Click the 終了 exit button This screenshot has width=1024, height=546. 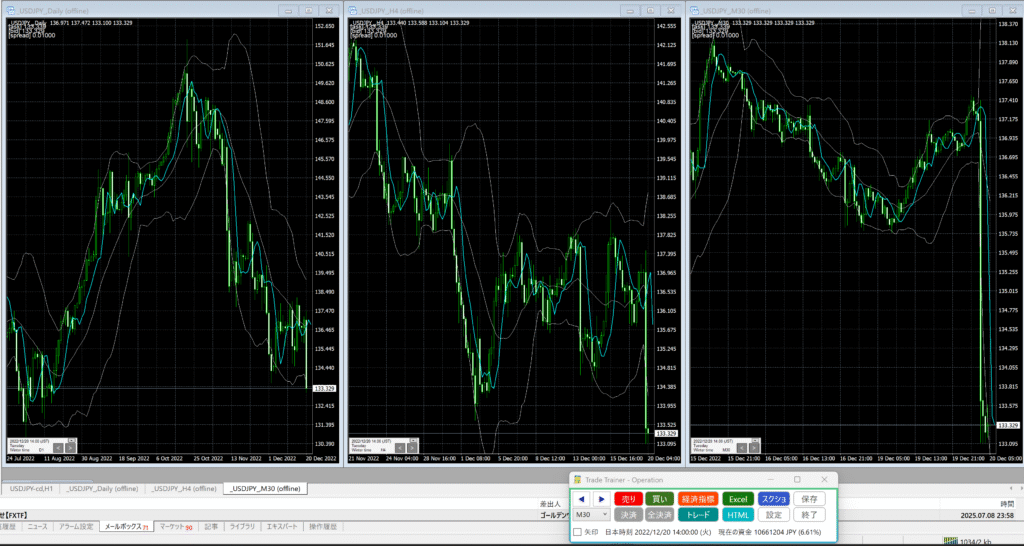(809, 515)
